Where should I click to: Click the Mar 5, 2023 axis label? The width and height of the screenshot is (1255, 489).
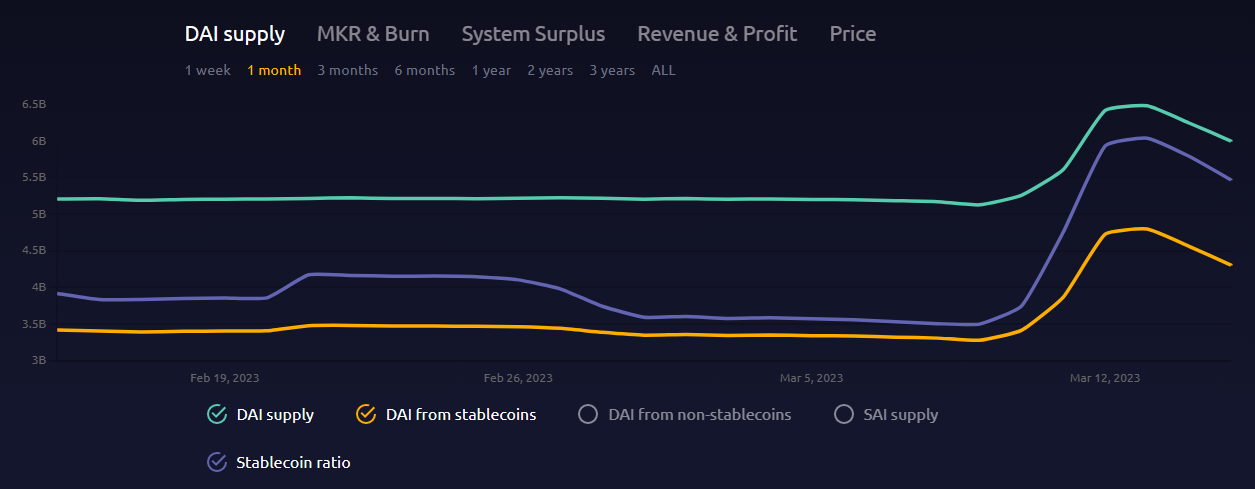pyautogui.click(x=811, y=378)
